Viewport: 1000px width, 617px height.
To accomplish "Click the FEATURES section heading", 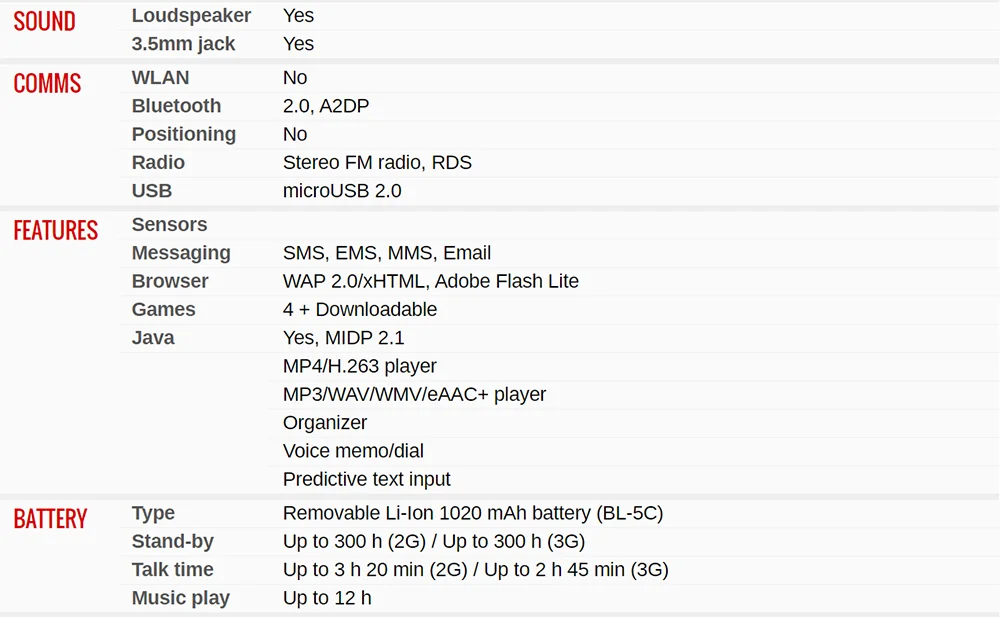I will point(55,230).
